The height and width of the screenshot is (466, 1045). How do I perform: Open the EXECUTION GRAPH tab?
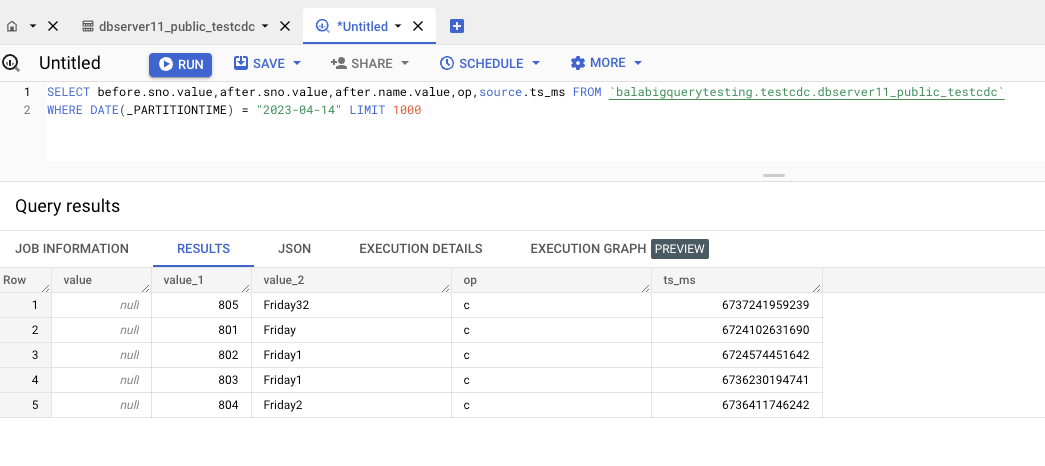tap(588, 249)
